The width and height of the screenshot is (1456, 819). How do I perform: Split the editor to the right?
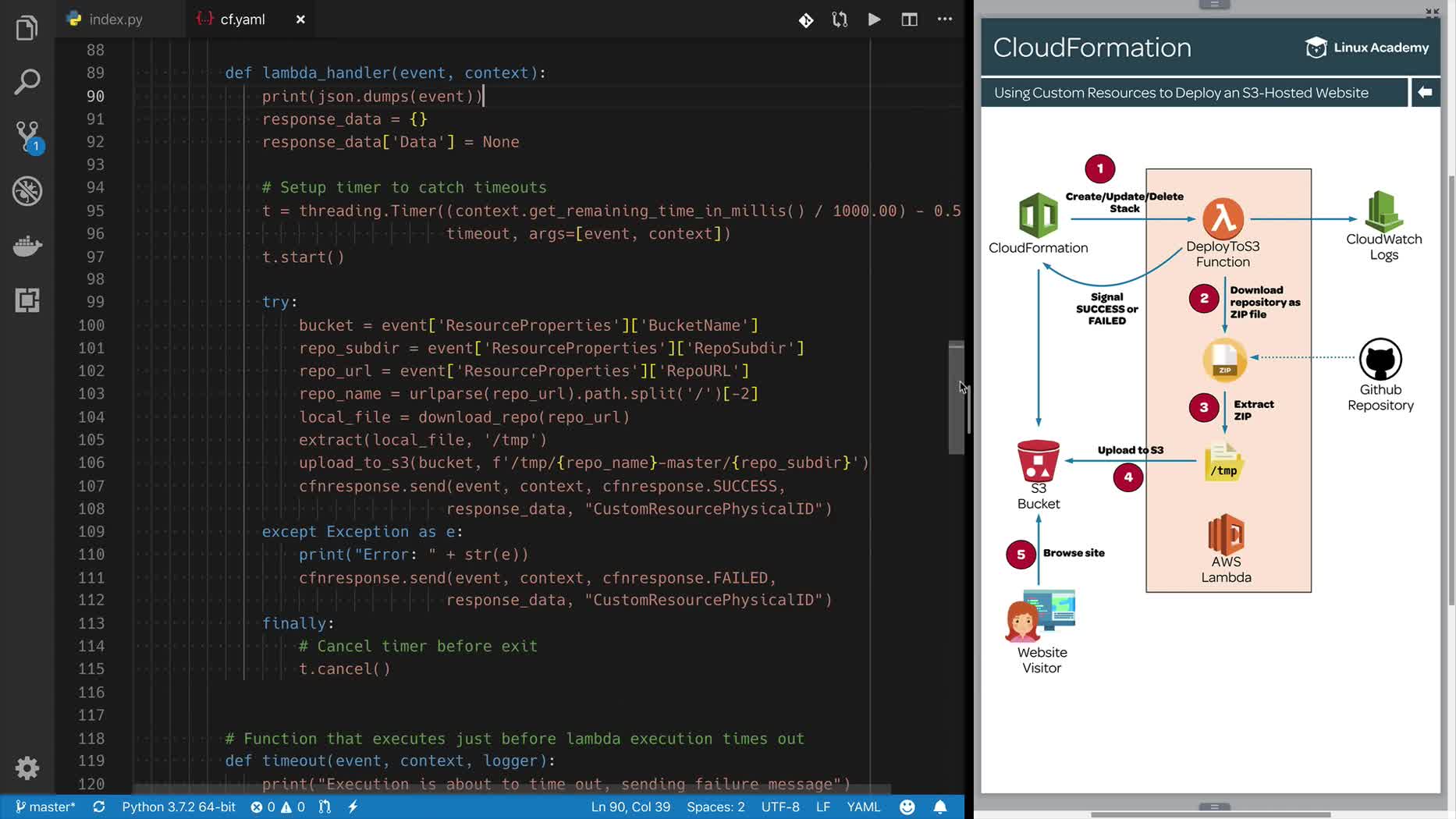(909, 19)
